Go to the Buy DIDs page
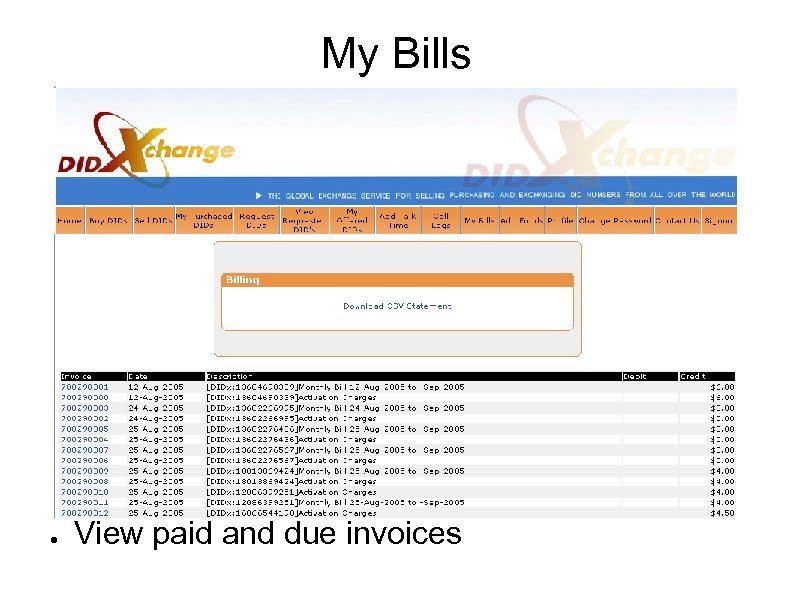 pos(108,220)
